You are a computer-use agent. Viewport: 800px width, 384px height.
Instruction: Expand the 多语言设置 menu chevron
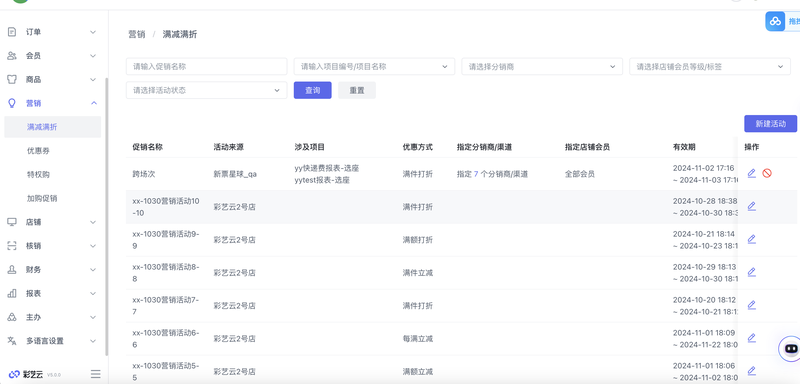pos(93,341)
